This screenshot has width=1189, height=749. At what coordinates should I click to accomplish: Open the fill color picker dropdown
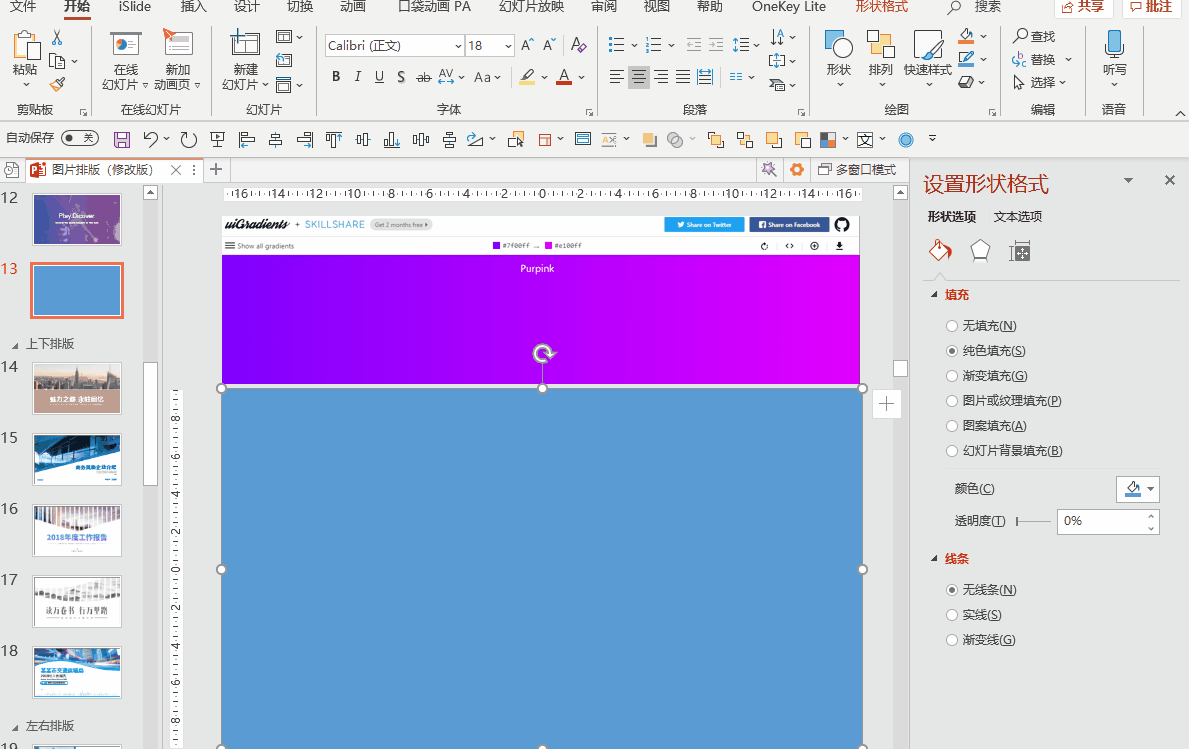point(1137,489)
